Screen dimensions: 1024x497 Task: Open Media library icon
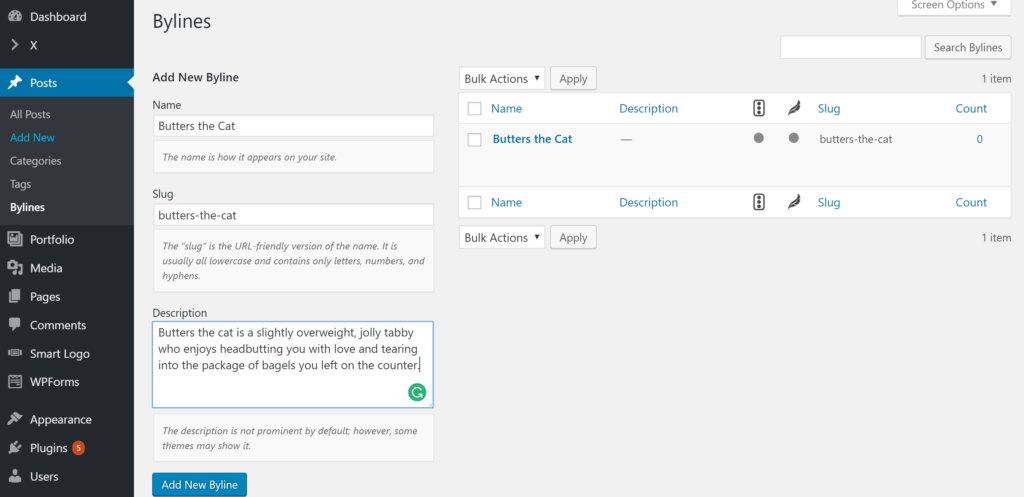click(15, 268)
